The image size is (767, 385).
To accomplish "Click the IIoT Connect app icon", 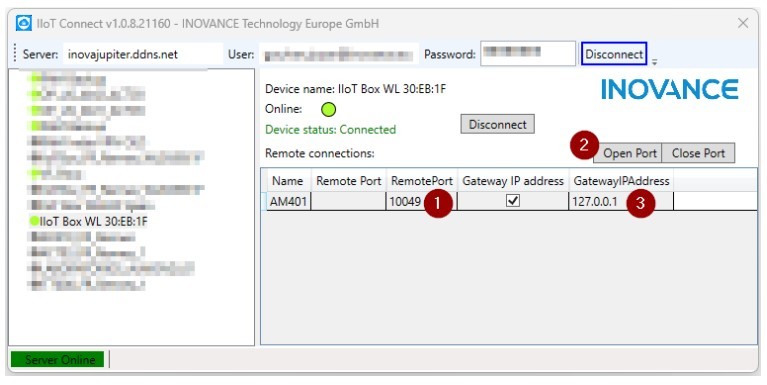I will point(23,23).
